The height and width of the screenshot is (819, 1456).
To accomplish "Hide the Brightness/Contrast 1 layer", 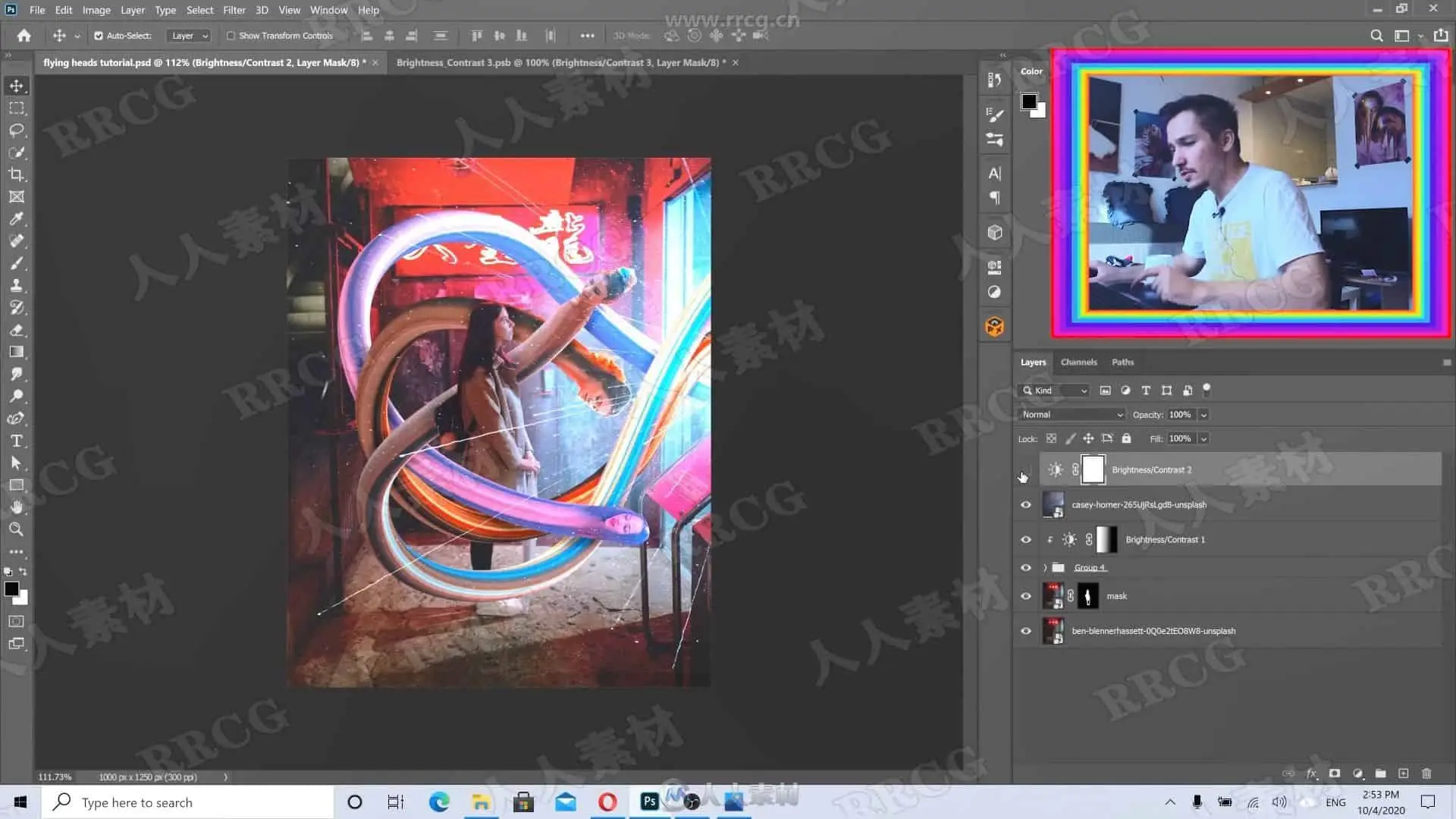I will click(1026, 540).
